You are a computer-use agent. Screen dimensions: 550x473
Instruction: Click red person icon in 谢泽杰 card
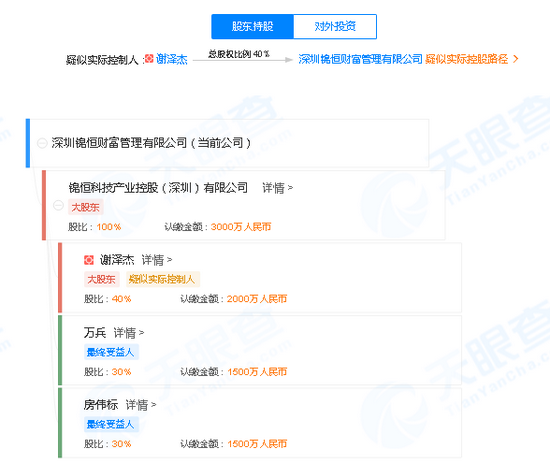pos(89,260)
